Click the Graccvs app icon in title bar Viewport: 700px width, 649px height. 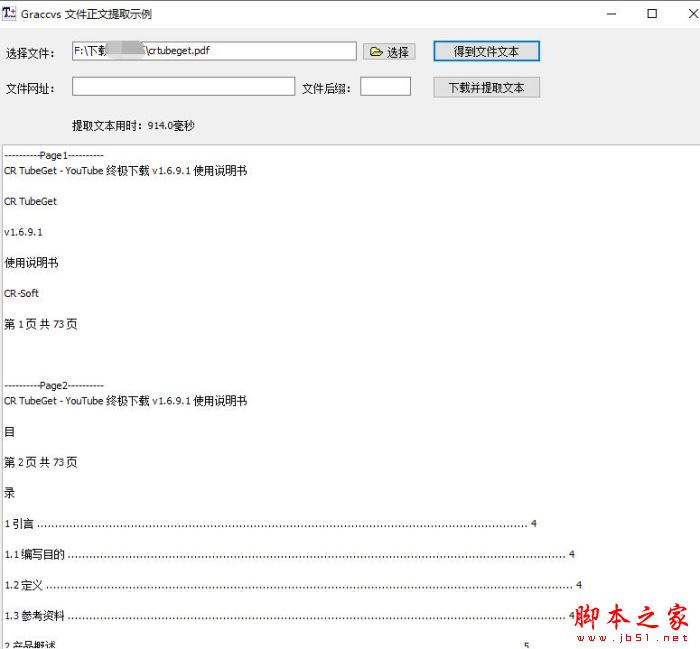[9, 13]
